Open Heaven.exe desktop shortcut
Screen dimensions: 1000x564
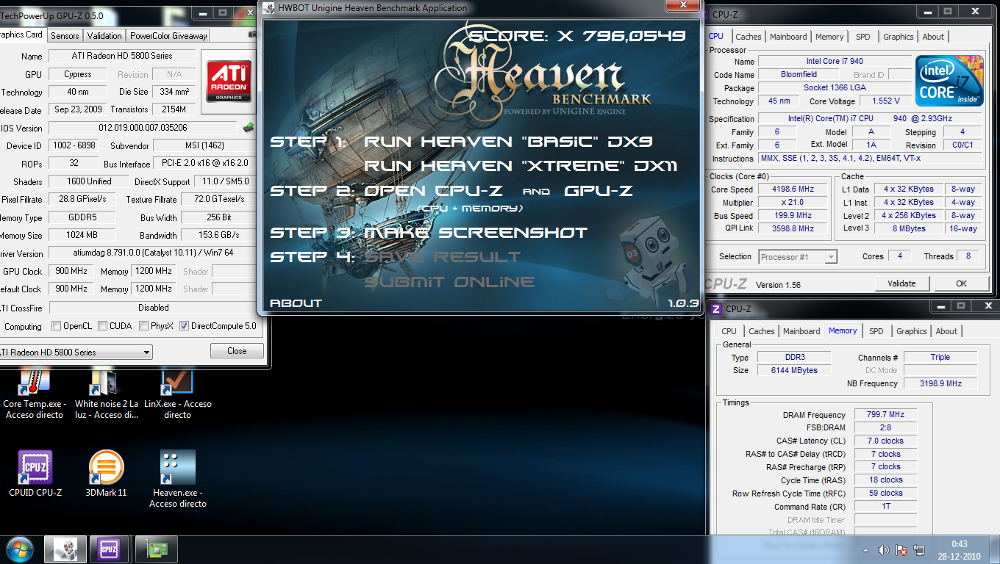(177, 479)
